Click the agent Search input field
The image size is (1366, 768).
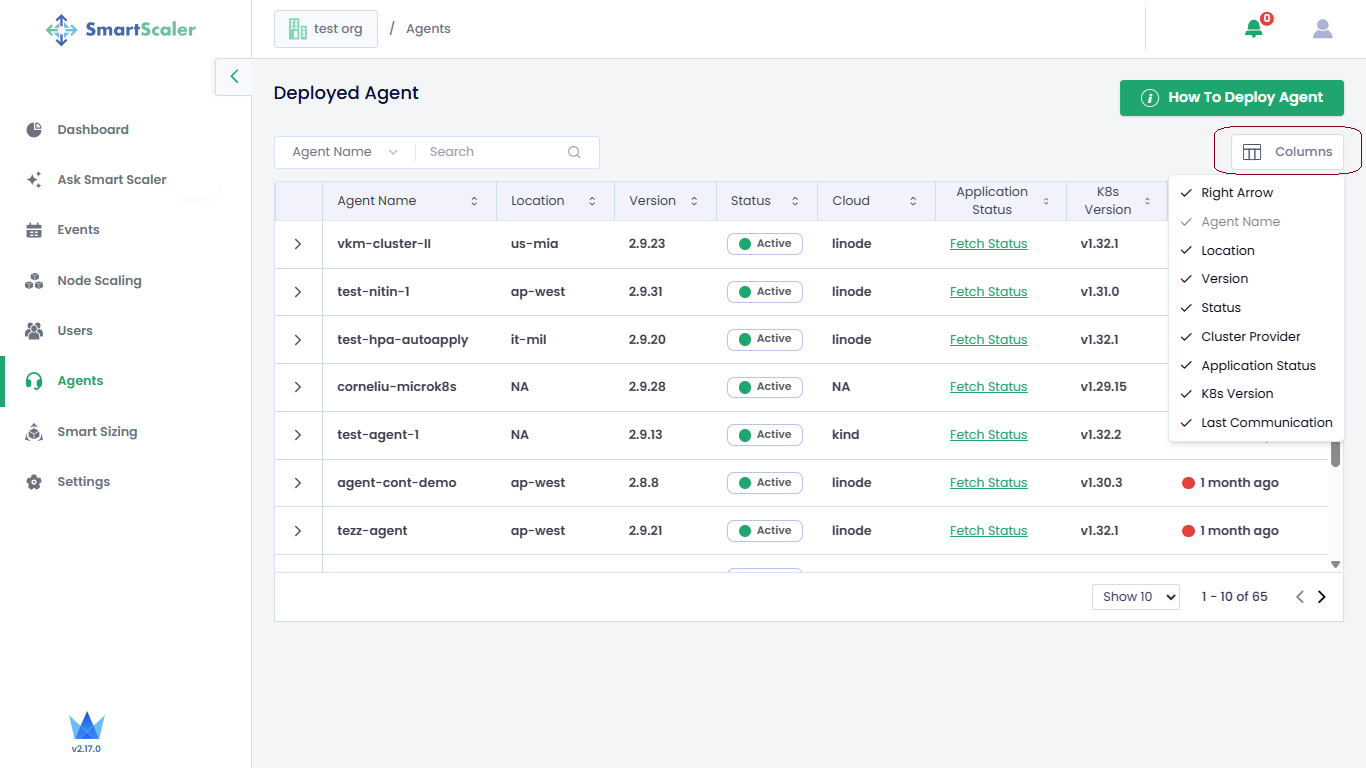pyautogui.click(x=490, y=152)
